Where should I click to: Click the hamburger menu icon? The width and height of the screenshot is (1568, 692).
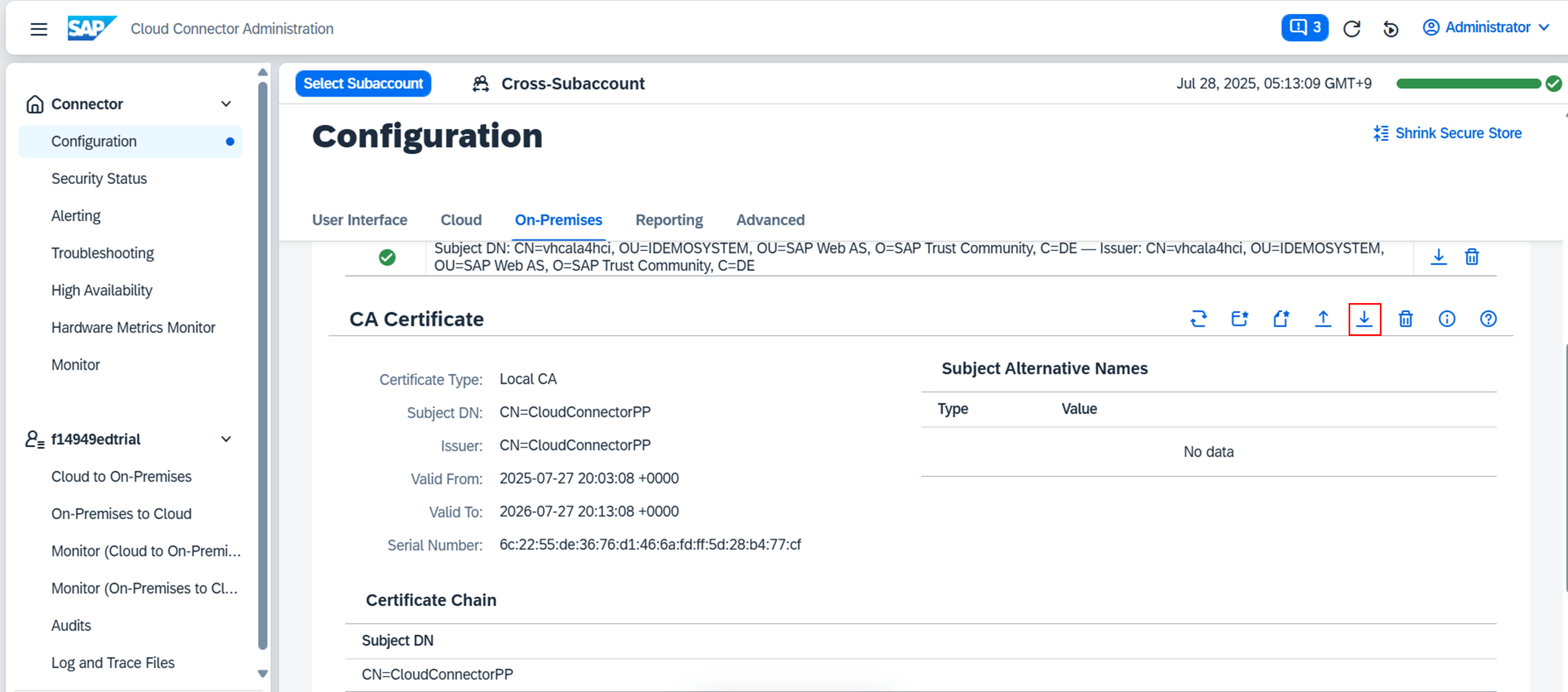pos(39,29)
